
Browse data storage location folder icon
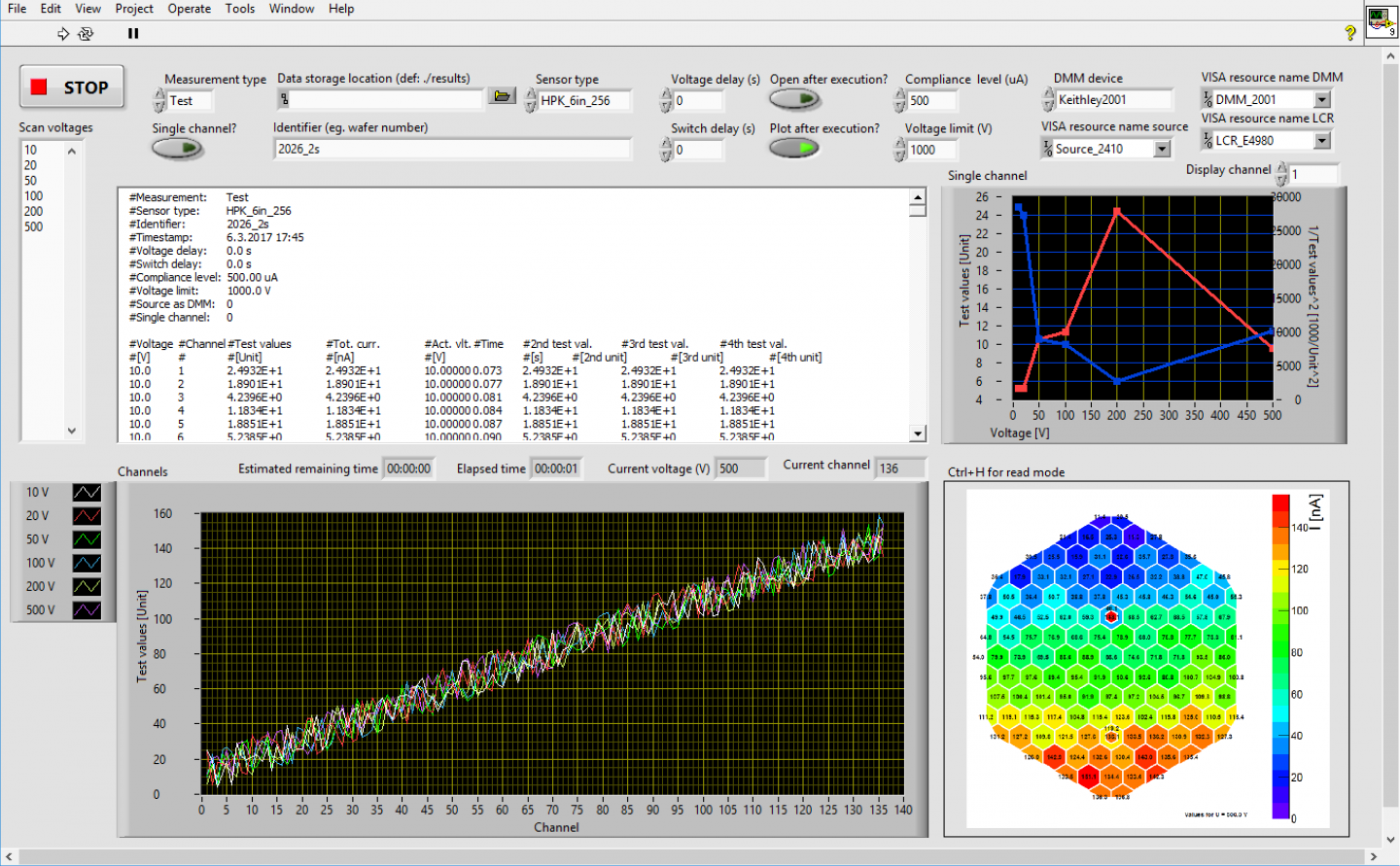tap(502, 95)
